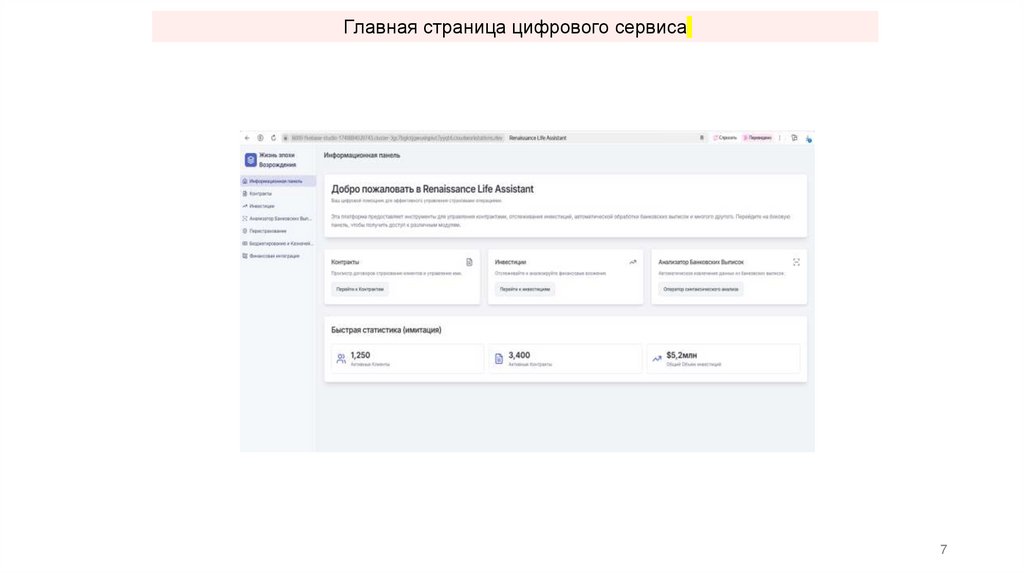Image resolution: width=1024 pixels, height=574 pixels.
Task: Click the 'Информационная панель' page header
Action: click(x=362, y=155)
